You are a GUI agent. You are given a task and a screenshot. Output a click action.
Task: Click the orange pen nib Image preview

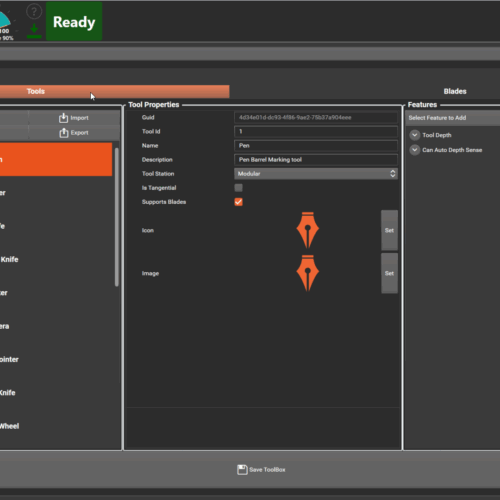(x=308, y=273)
